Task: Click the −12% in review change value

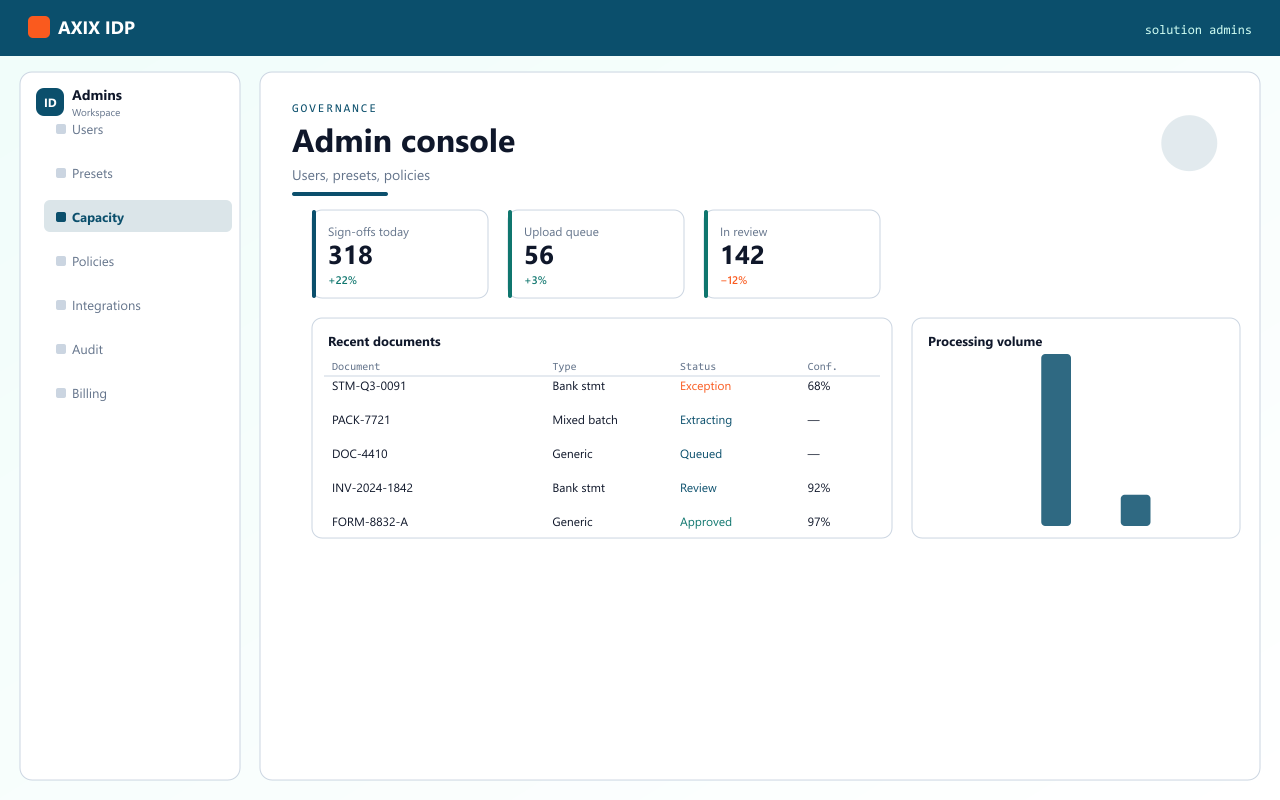Action: pyautogui.click(x=734, y=280)
